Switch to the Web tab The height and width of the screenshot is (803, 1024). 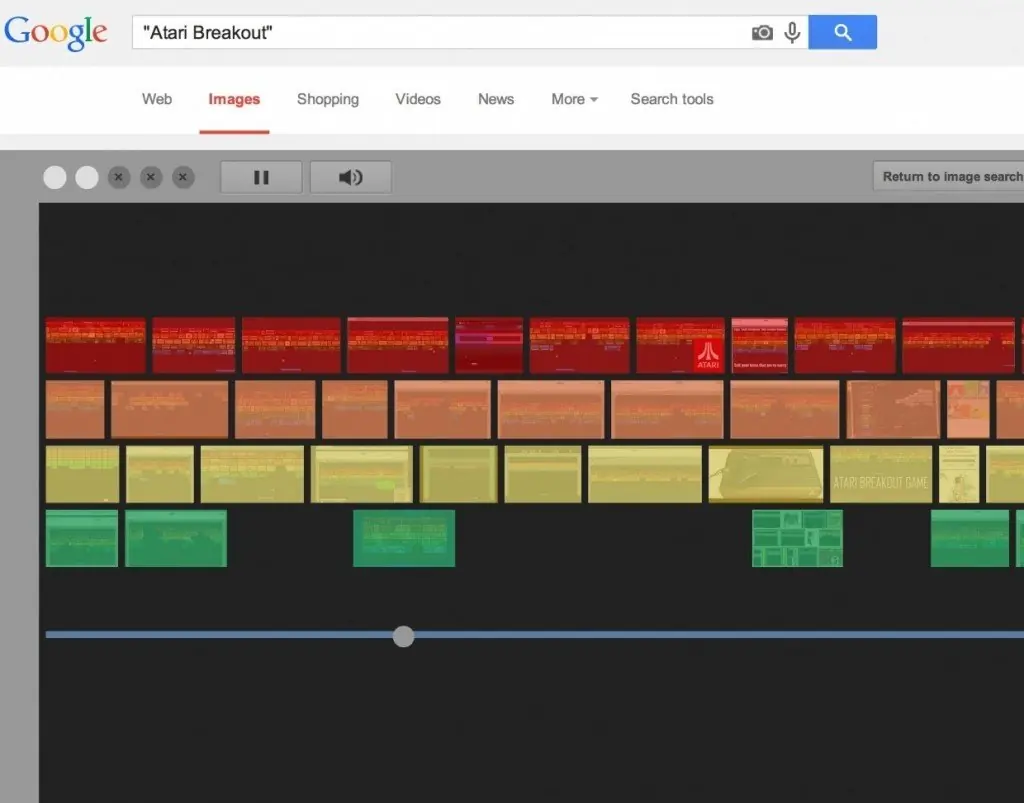(156, 99)
